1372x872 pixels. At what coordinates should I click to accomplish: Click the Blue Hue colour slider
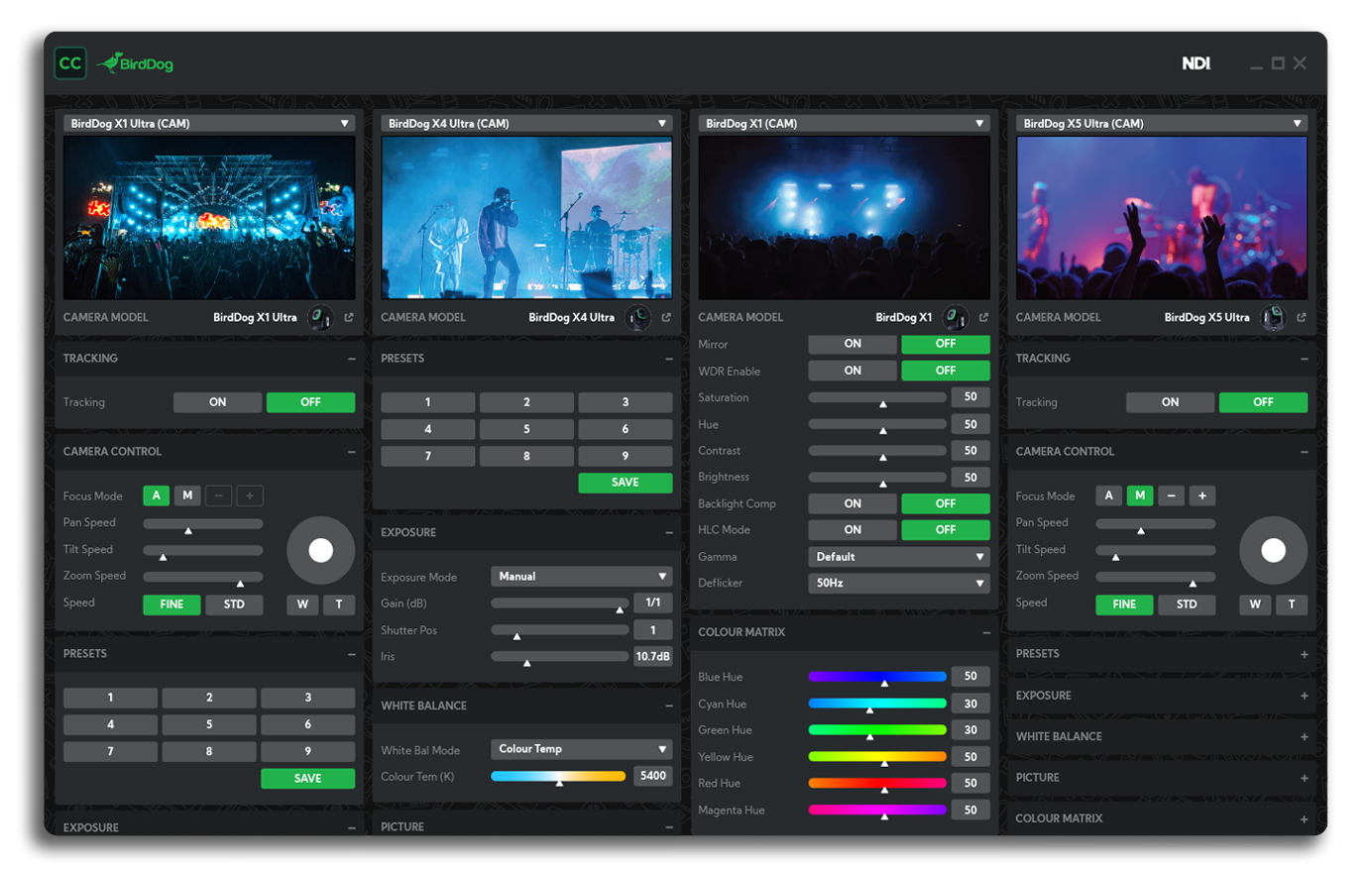click(876, 677)
